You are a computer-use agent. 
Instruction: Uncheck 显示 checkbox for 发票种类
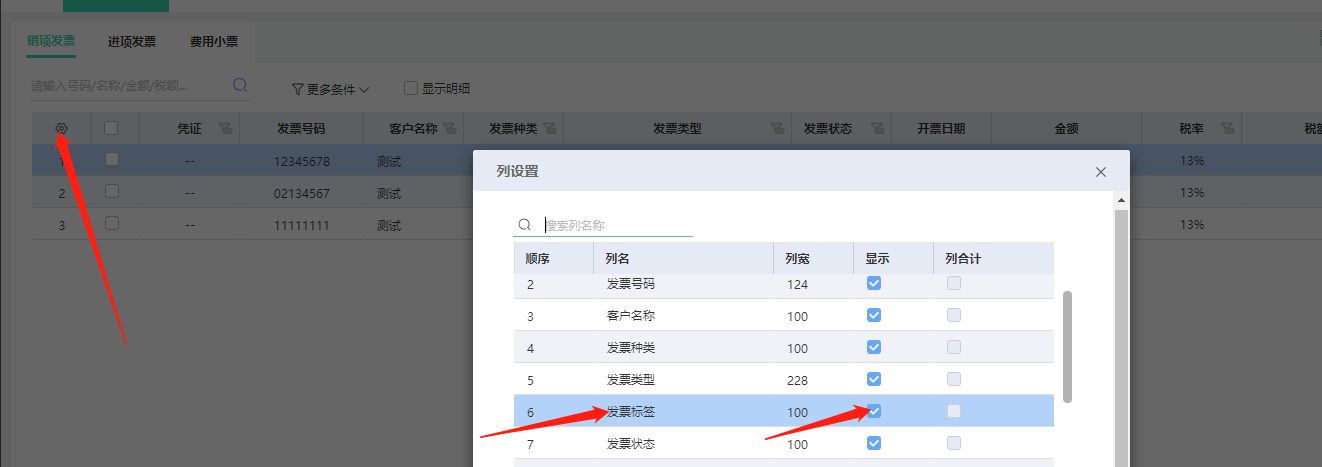pos(874,347)
